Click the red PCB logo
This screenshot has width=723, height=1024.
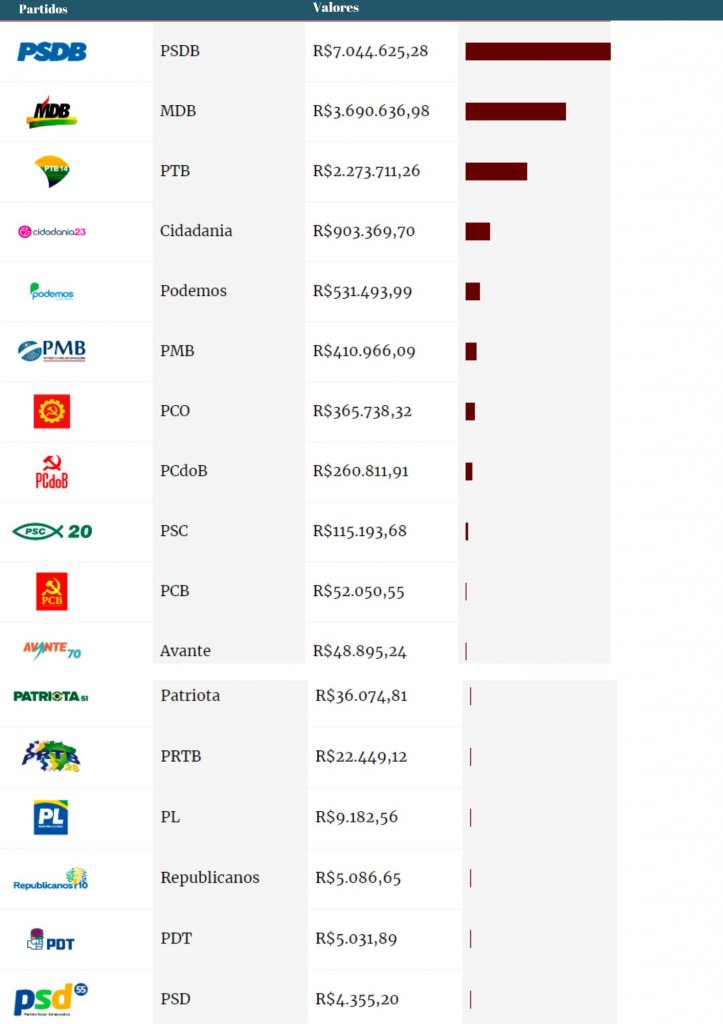pos(52,591)
